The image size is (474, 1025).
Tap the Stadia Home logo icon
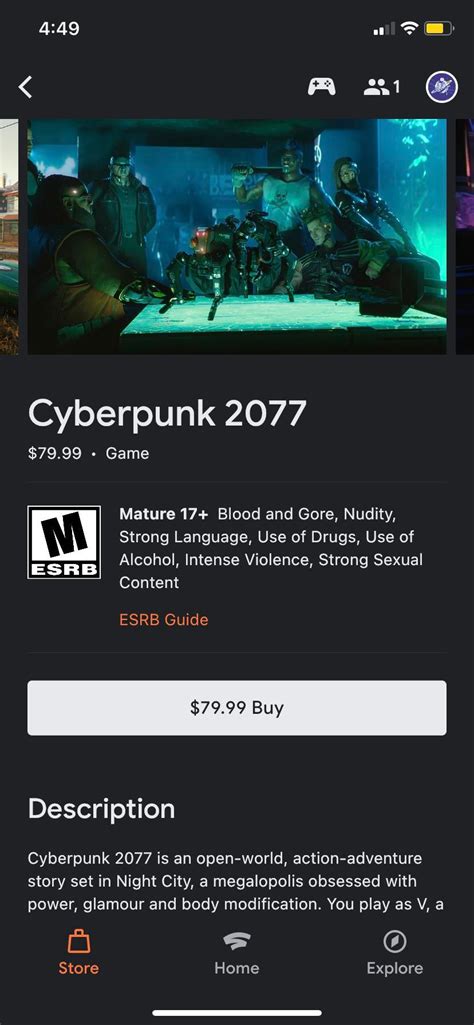[237, 942]
